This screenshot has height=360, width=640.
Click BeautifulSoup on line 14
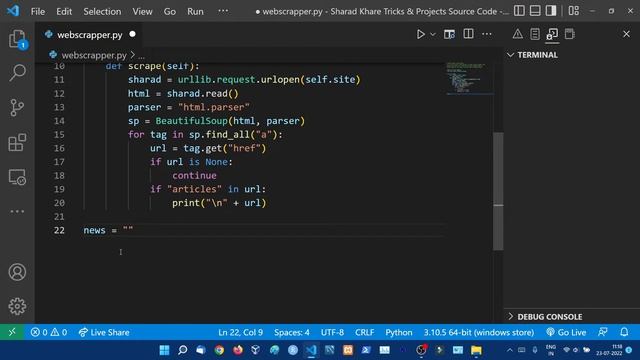[x=191, y=121]
